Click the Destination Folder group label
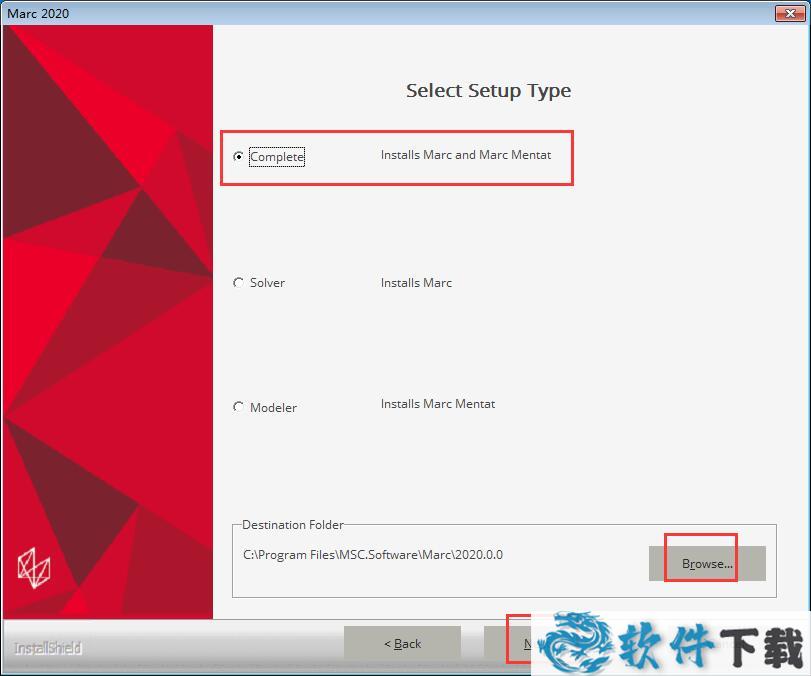The height and width of the screenshot is (676, 811). click(x=292, y=525)
